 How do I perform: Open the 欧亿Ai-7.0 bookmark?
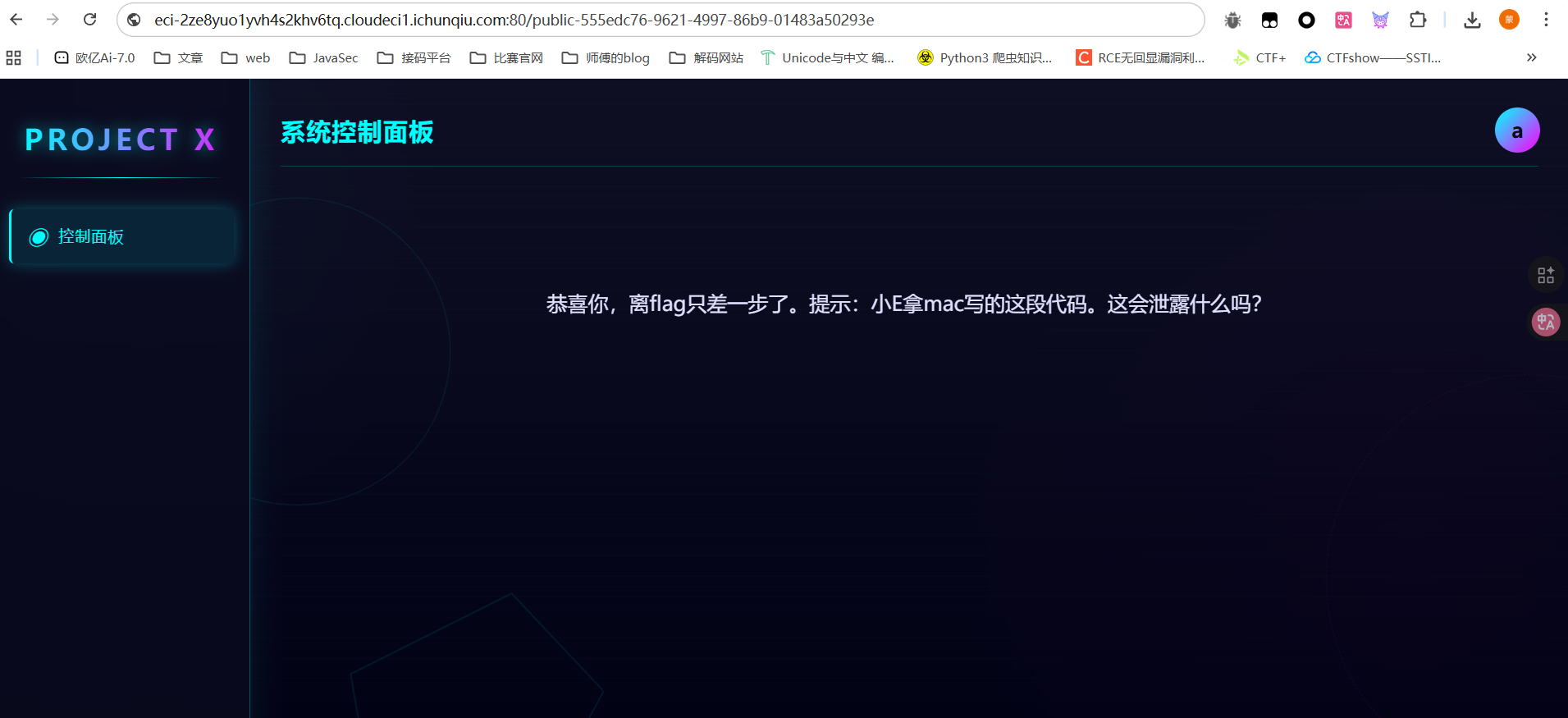[94, 57]
